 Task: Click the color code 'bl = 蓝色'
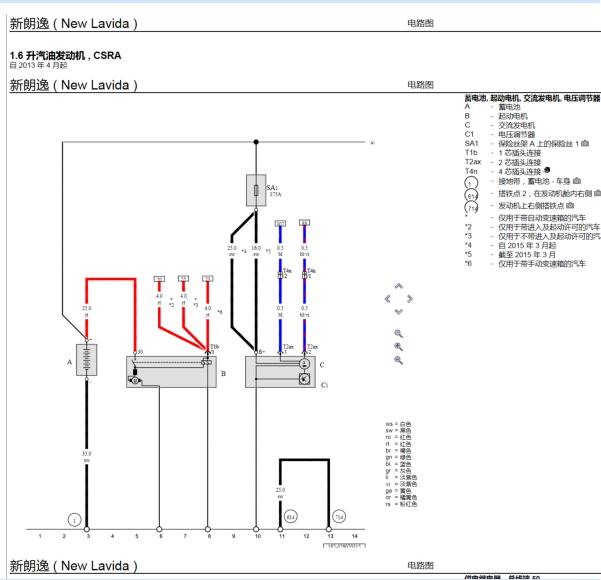coord(398,464)
